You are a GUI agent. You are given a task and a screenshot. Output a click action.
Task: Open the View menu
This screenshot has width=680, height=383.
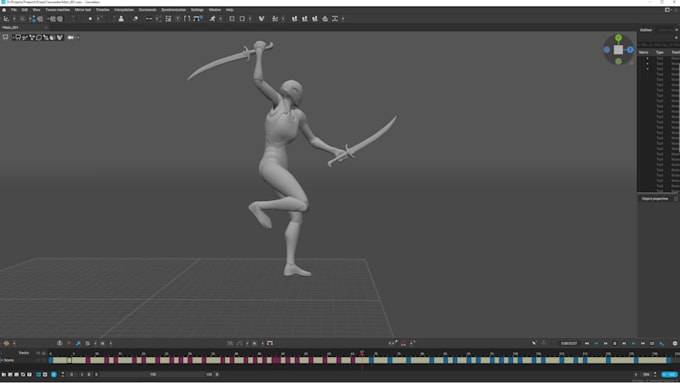click(x=36, y=10)
